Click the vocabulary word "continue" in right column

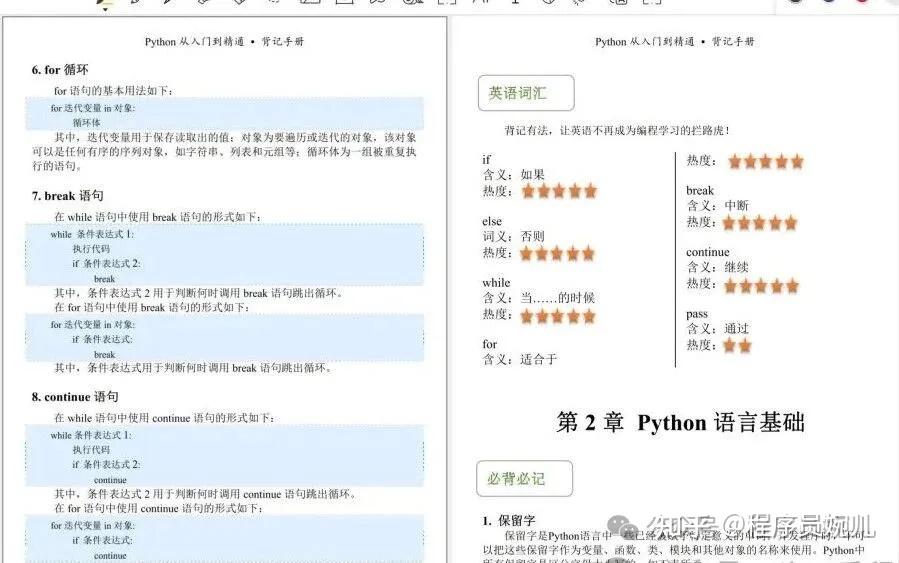[708, 252]
